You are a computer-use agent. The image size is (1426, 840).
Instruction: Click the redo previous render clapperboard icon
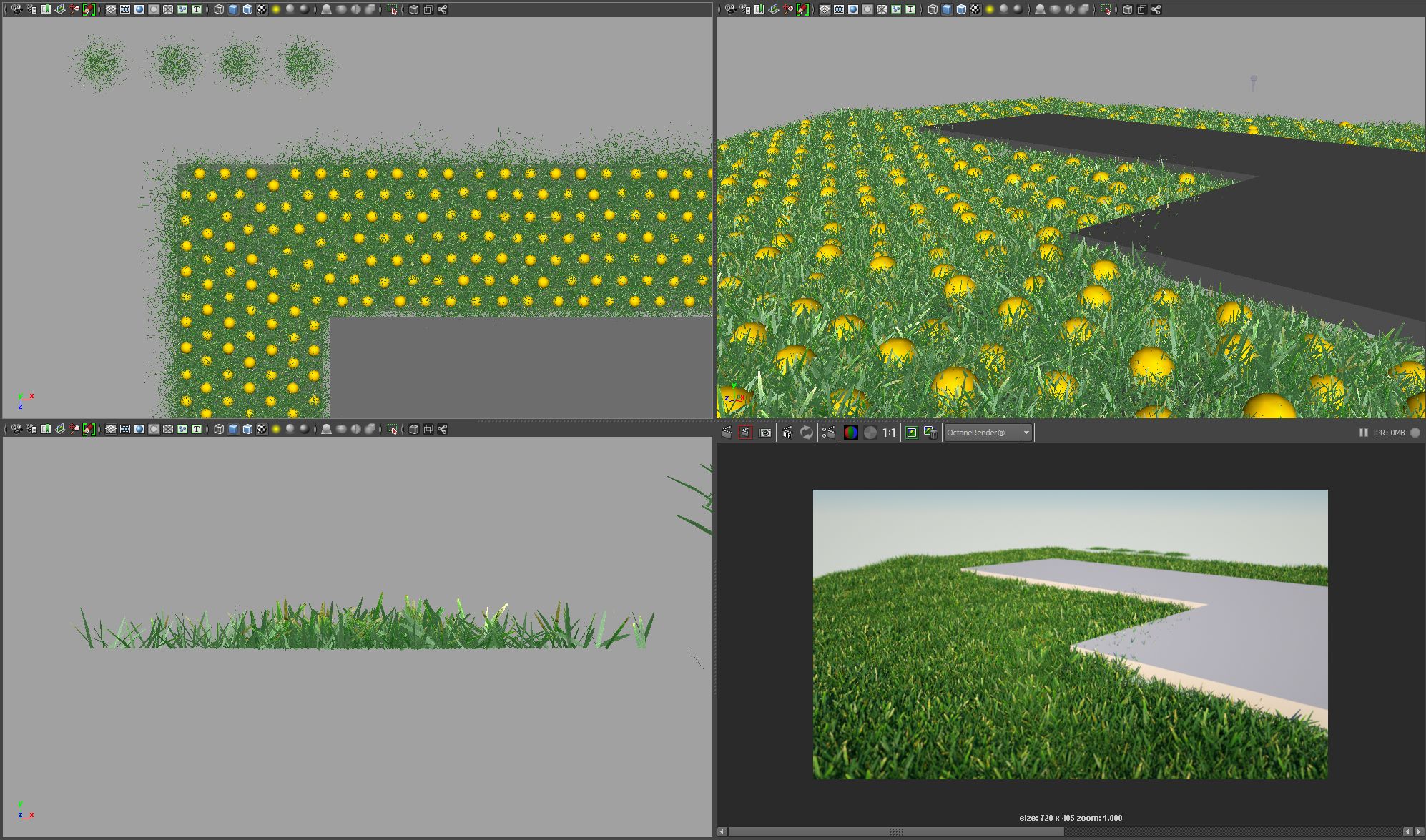pyautogui.click(x=727, y=433)
